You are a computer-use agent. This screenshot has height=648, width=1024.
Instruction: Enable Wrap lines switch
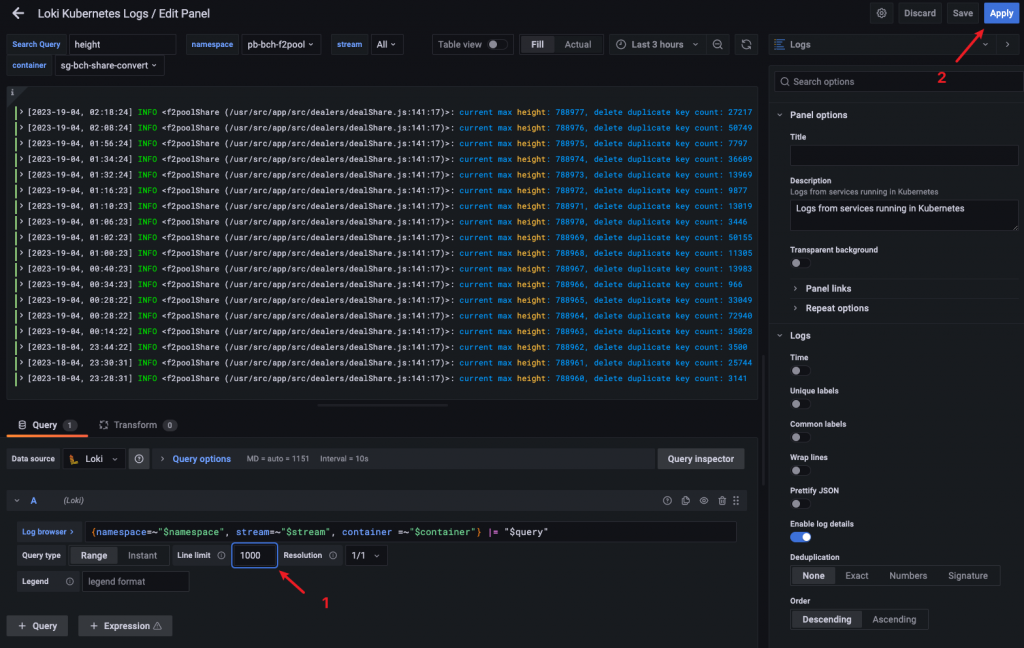pos(800,470)
